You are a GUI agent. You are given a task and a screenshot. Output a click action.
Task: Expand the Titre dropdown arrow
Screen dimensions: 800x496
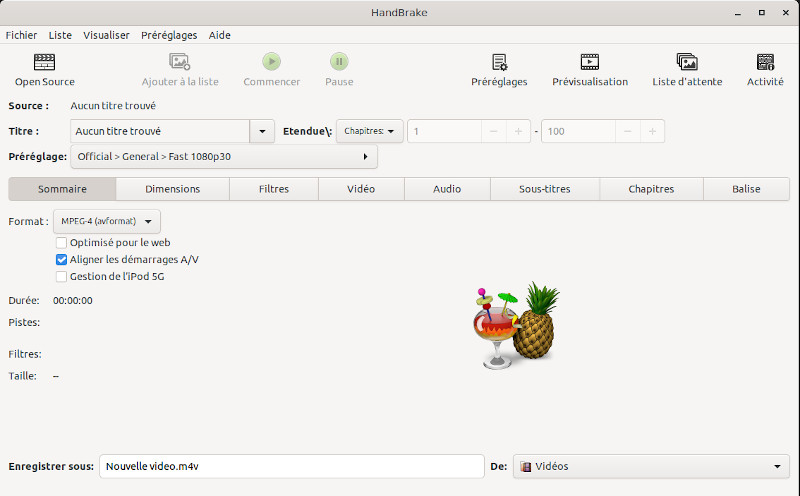tap(262, 131)
